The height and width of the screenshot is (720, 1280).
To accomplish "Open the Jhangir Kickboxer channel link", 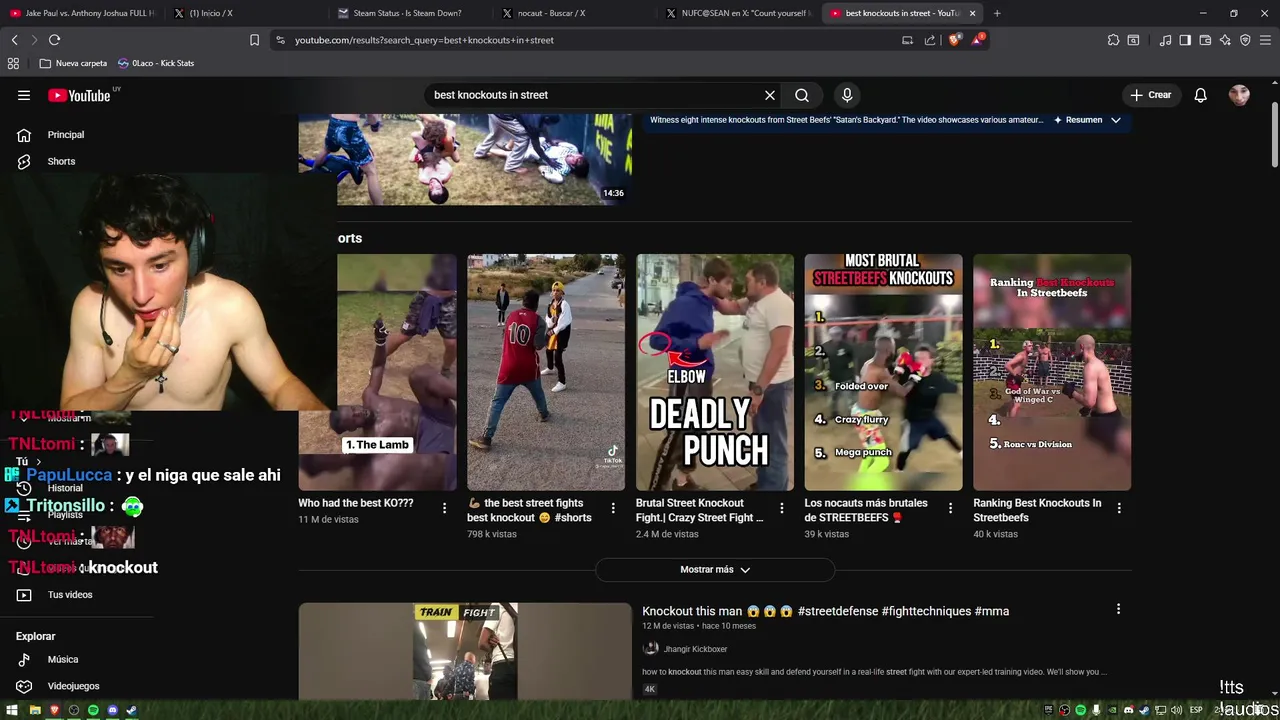I will click(x=695, y=649).
